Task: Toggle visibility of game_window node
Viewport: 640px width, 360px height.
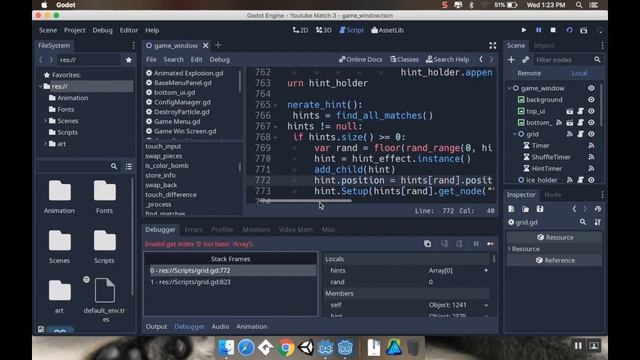Action: [591, 88]
